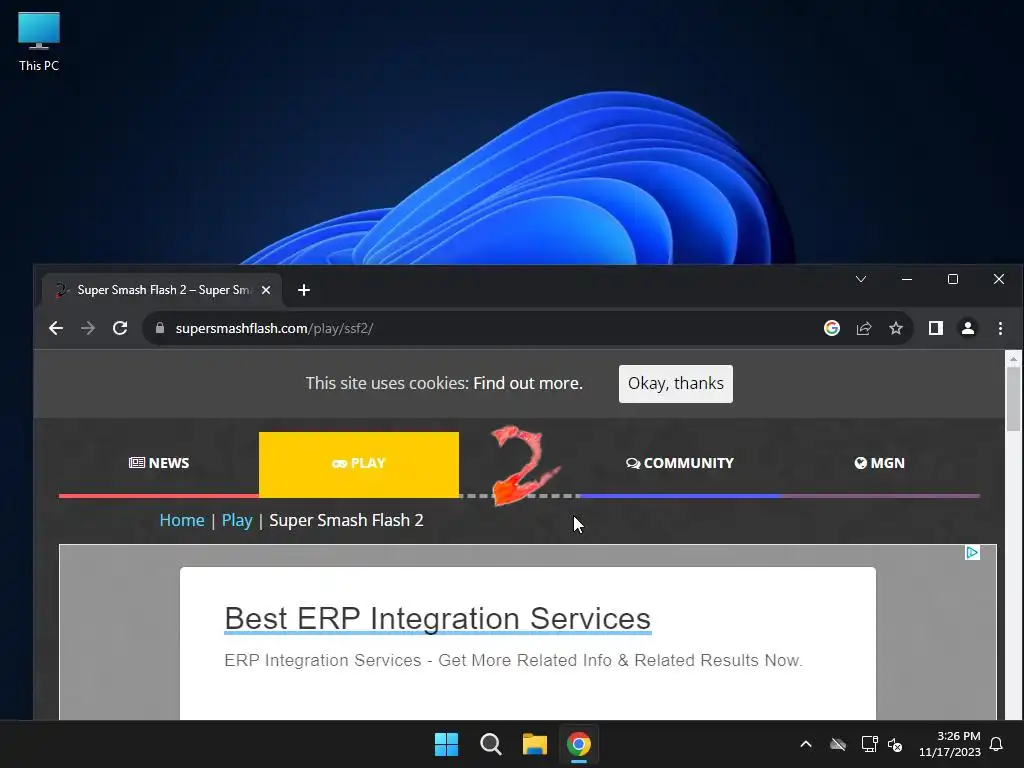Click the address bar URL
The image size is (1024, 768).
[274, 328]
